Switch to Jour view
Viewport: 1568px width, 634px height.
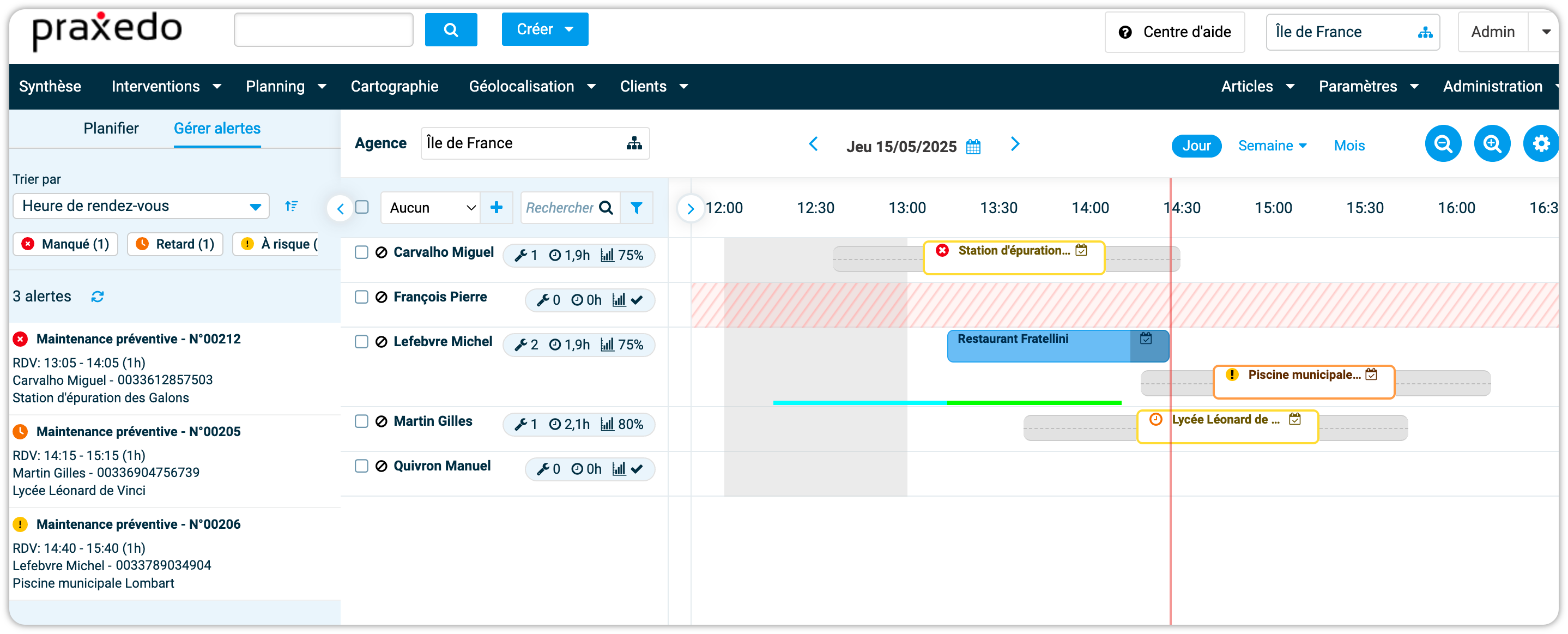click(x=1196, y=146)
